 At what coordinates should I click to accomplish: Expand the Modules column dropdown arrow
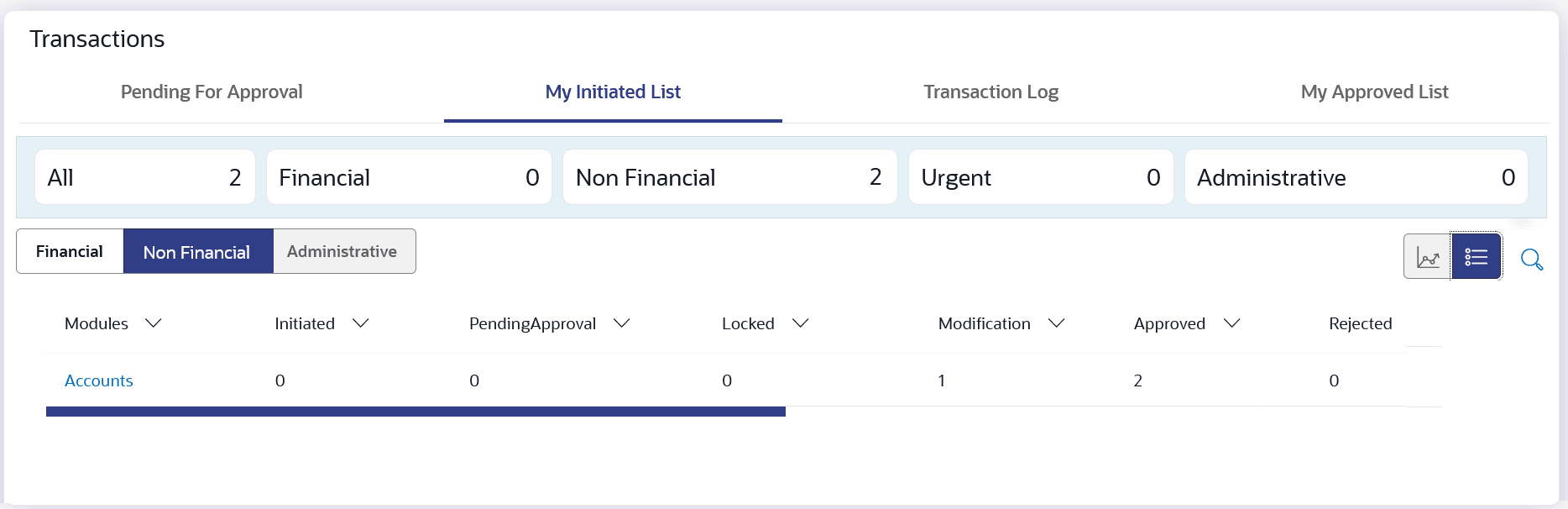154,323
